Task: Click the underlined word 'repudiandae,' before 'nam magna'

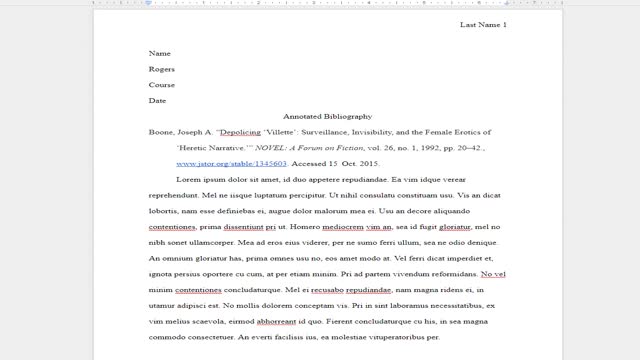Action: 369,290
